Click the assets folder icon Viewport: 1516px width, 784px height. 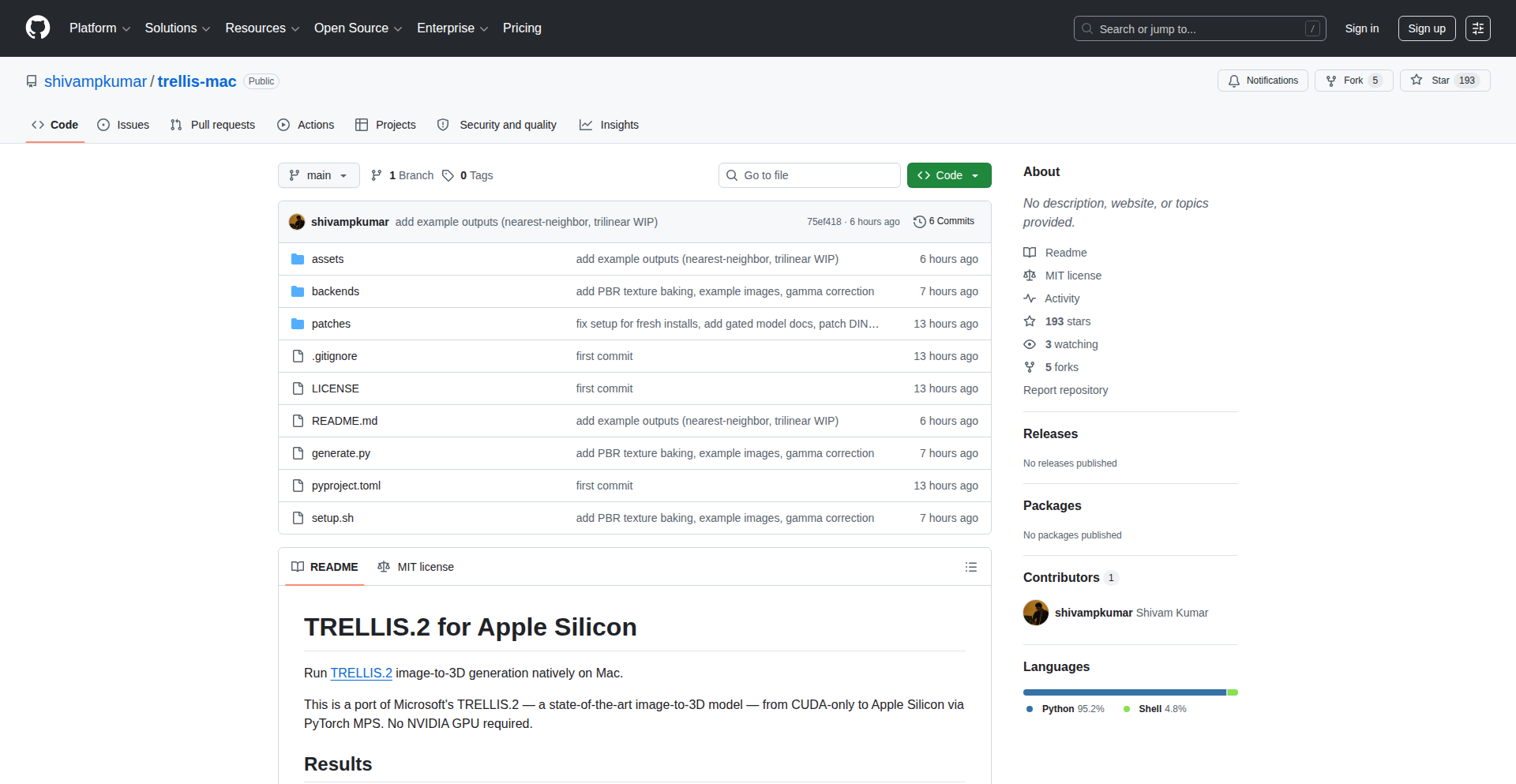point(298,259)
